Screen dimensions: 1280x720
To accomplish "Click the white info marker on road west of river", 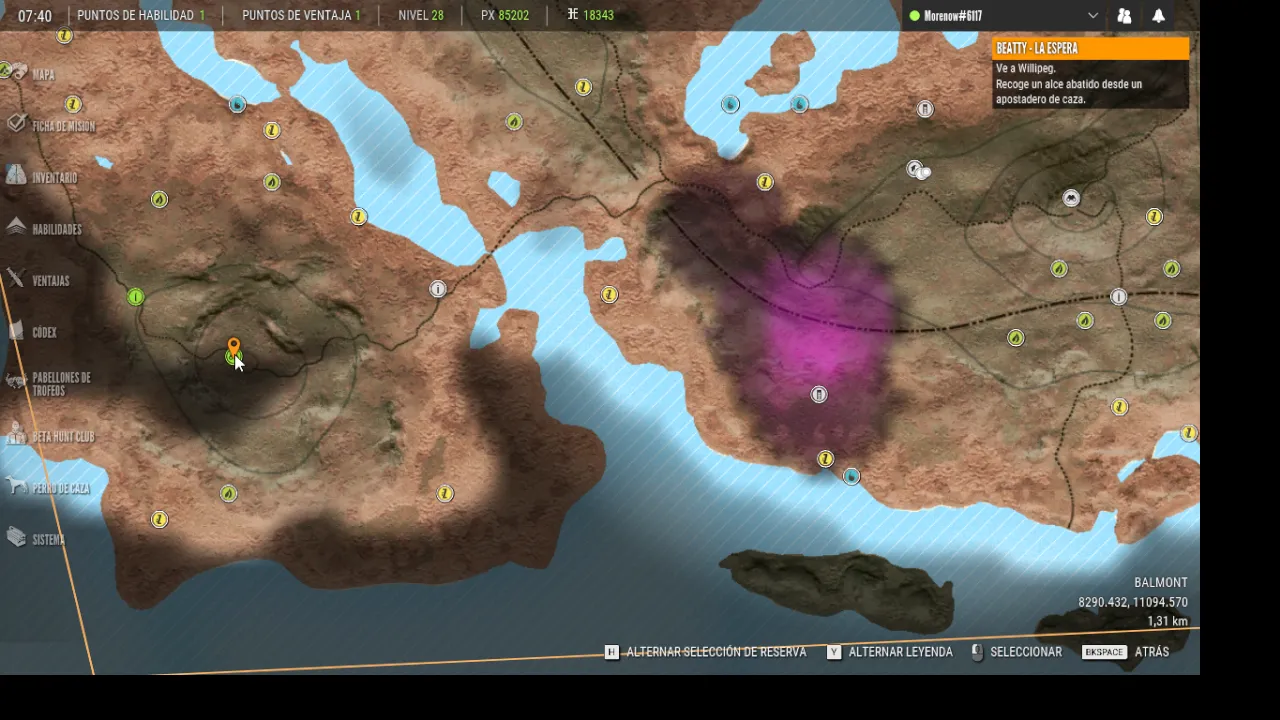I will [x=438, y=289].
